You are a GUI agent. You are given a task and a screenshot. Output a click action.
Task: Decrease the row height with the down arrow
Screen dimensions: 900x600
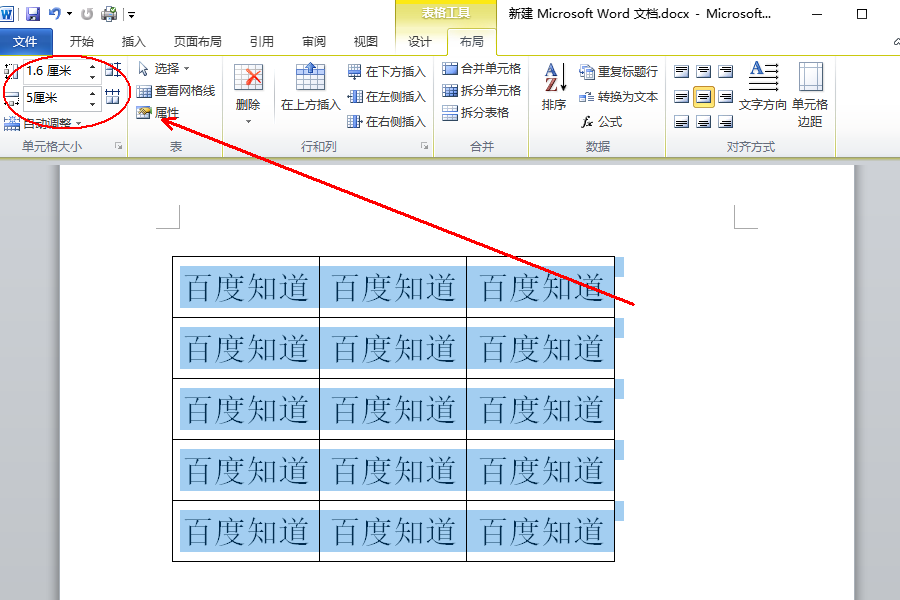(92, 77)
